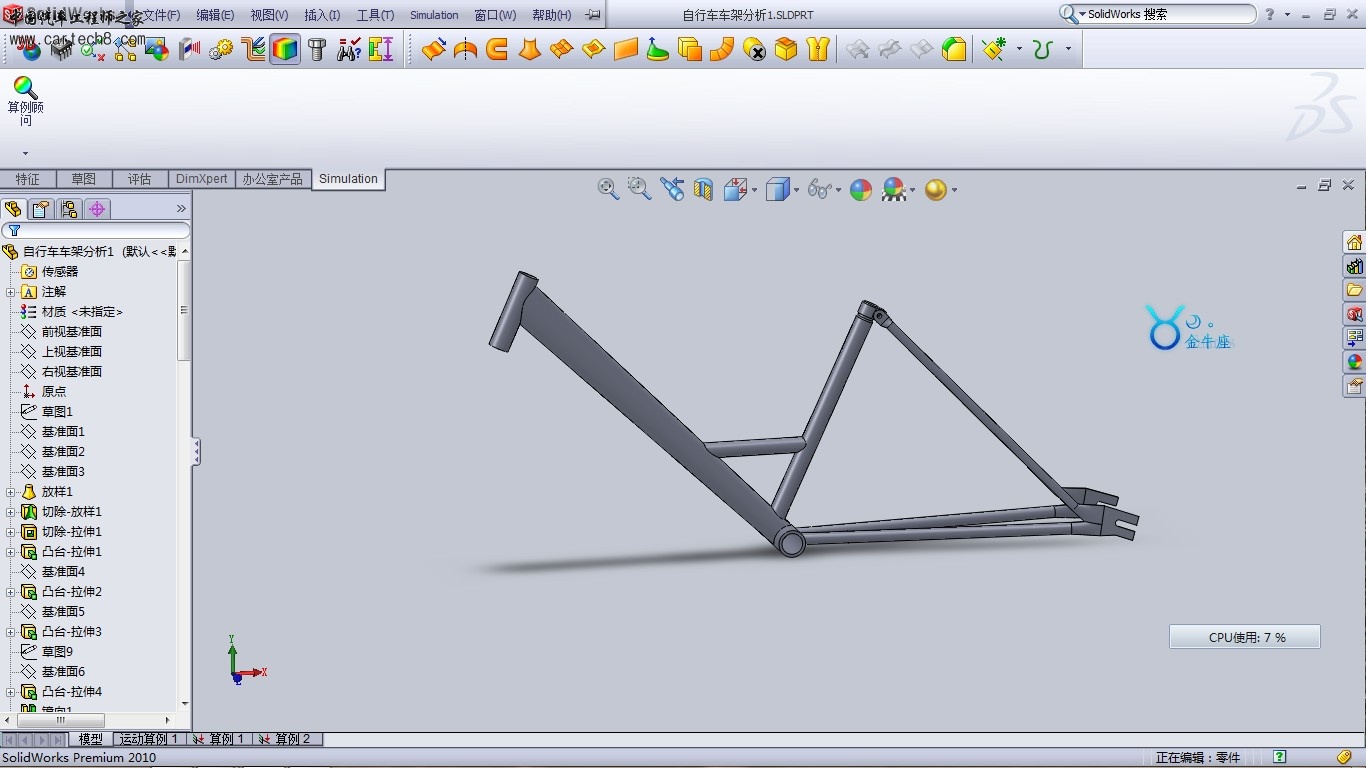Image resolution: width=1366 pixels, height=768 pixels.
Task: Expand the 凸台-拉伸3 feature node
Action: tap(11, 632)
